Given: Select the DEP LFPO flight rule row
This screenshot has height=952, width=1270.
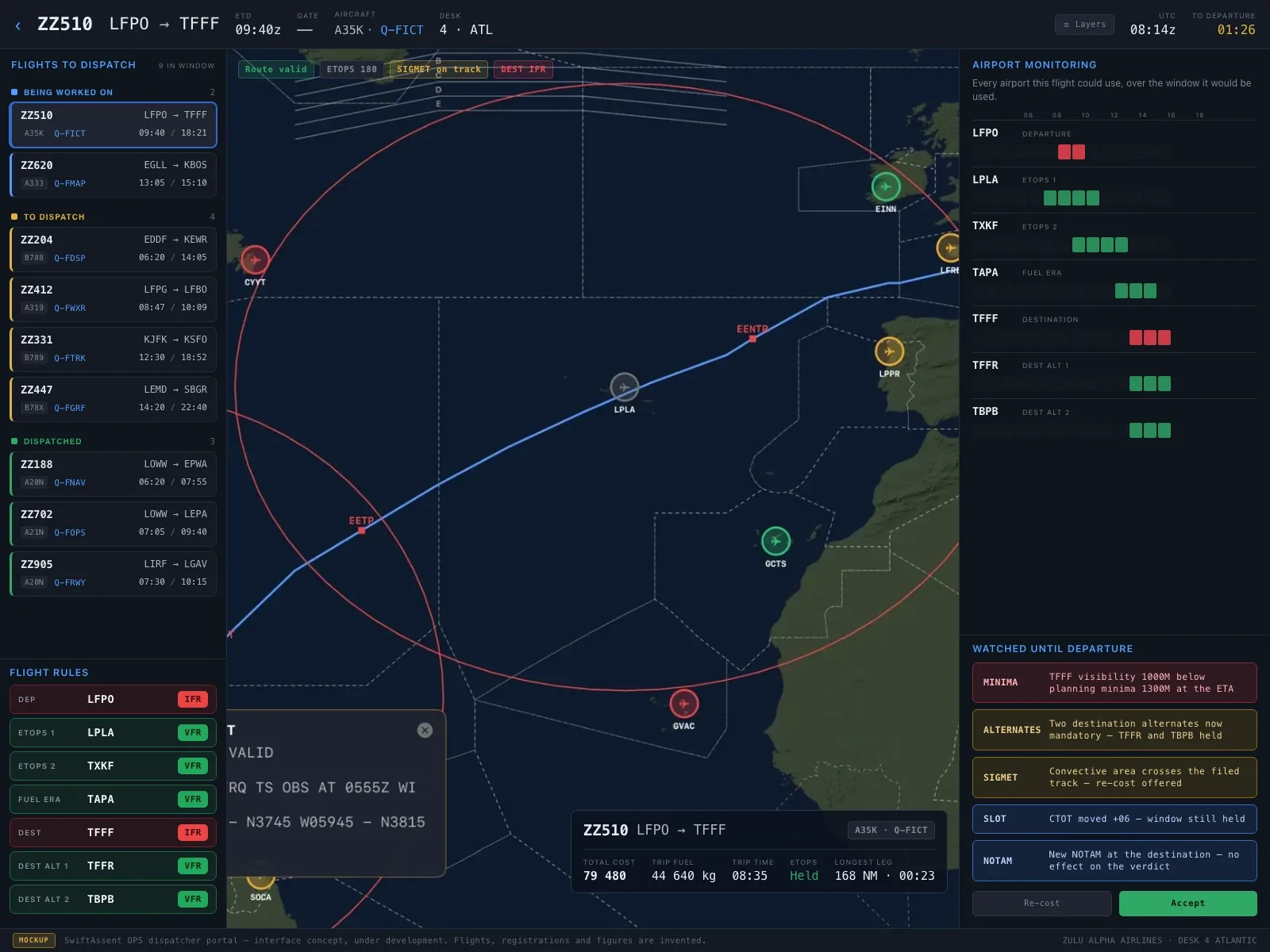Looking at the screenshot, I should point(113,700).
